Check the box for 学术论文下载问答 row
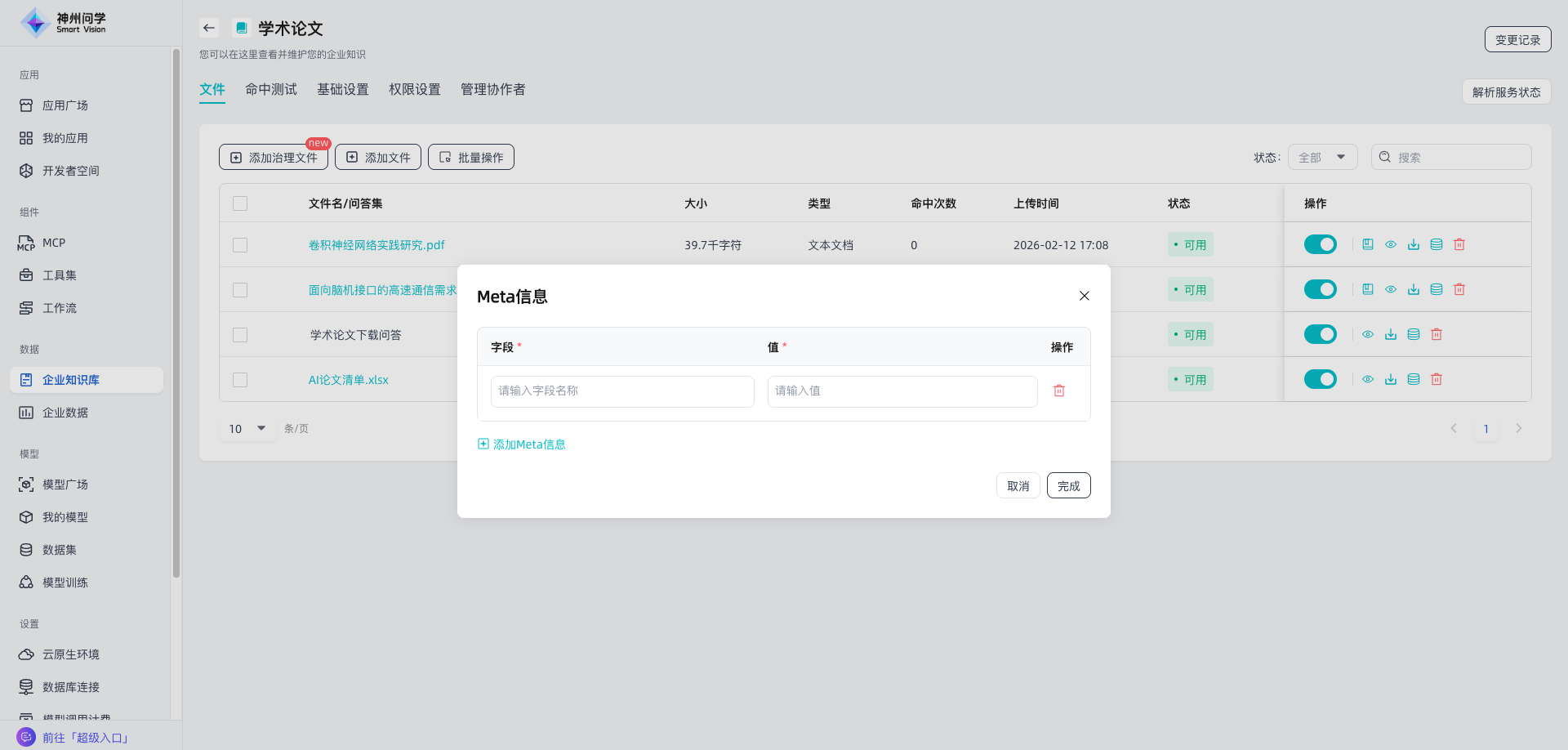This screenshot has height=750, width=1568. (x=240, y=335)
